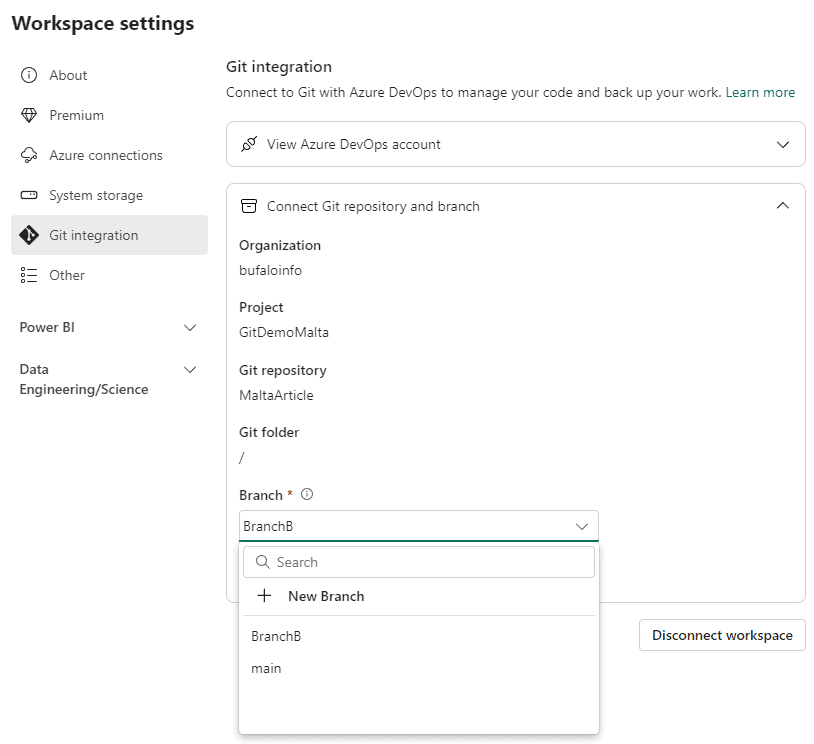Click the GitDemoMalta project value
814x744 pixels.
[284, 332]
